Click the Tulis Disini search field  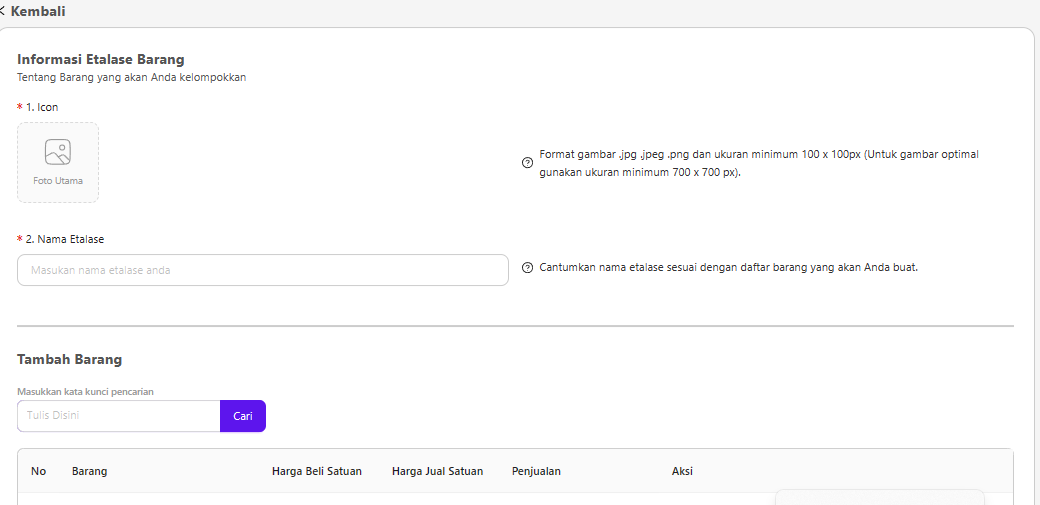tap(119, 416)
